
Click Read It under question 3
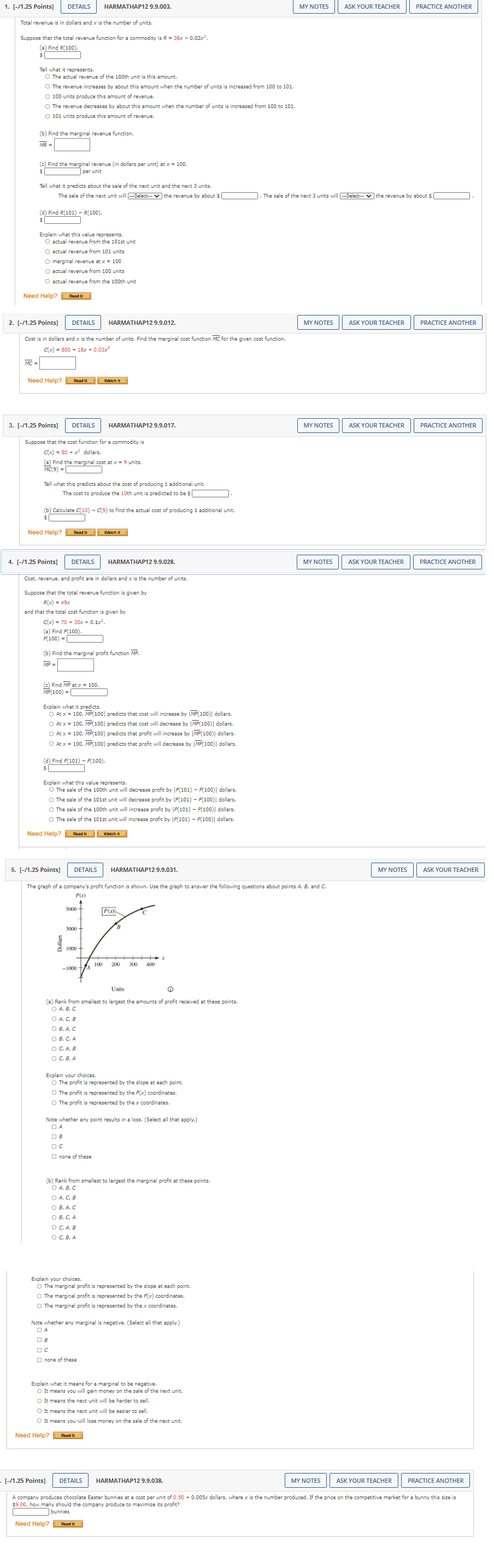click(x=80, y=533)
